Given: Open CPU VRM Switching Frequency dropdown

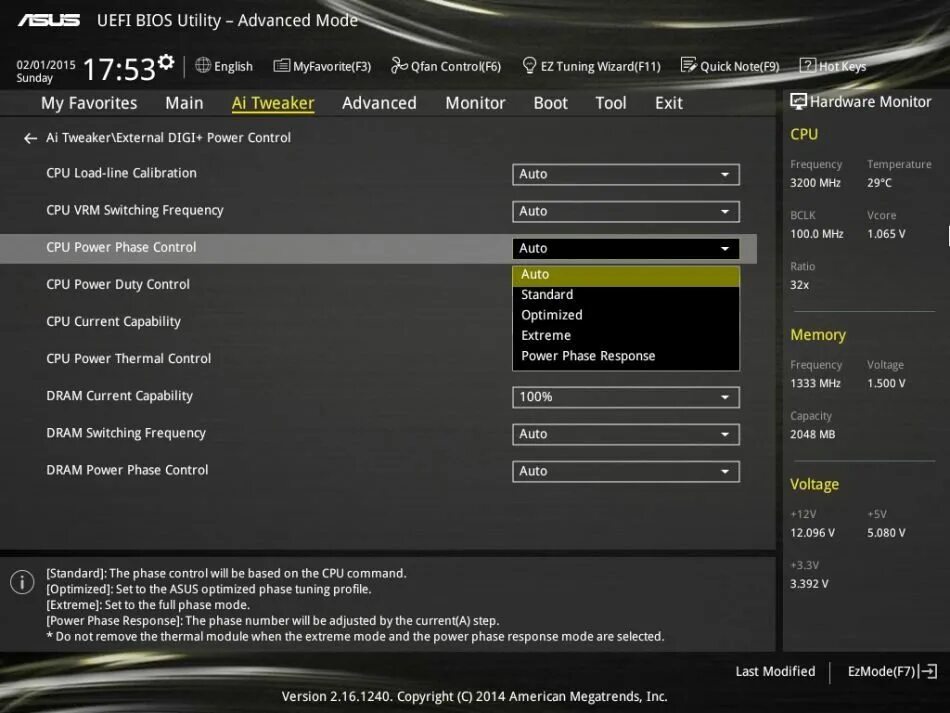Looking at the screenshot, I should point(626,211).
